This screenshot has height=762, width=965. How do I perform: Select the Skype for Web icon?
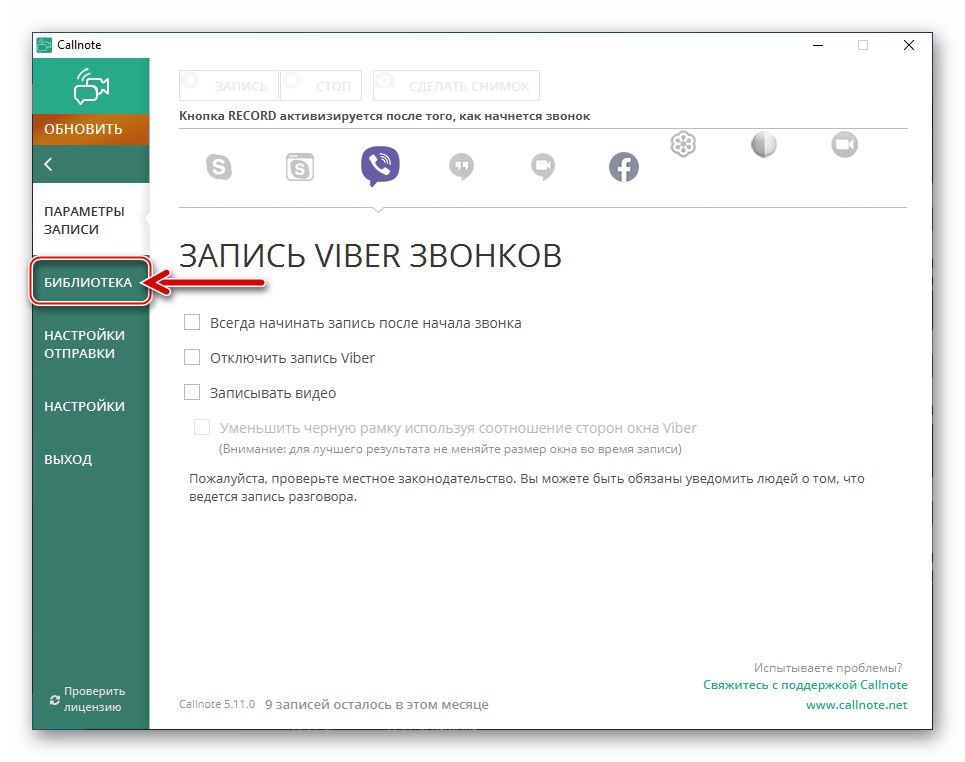(300, 167)
